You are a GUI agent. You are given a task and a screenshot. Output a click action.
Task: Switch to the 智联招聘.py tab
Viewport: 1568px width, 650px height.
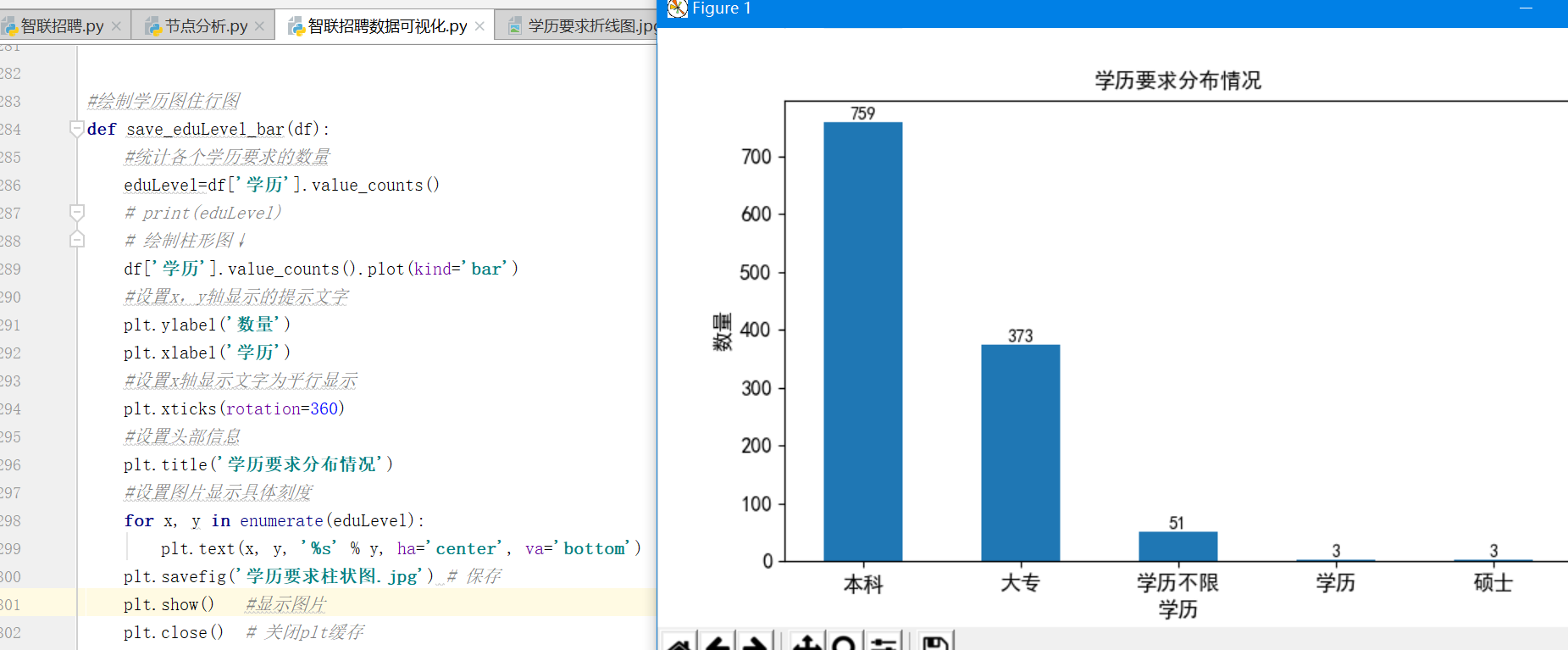(x=61, y=26)
